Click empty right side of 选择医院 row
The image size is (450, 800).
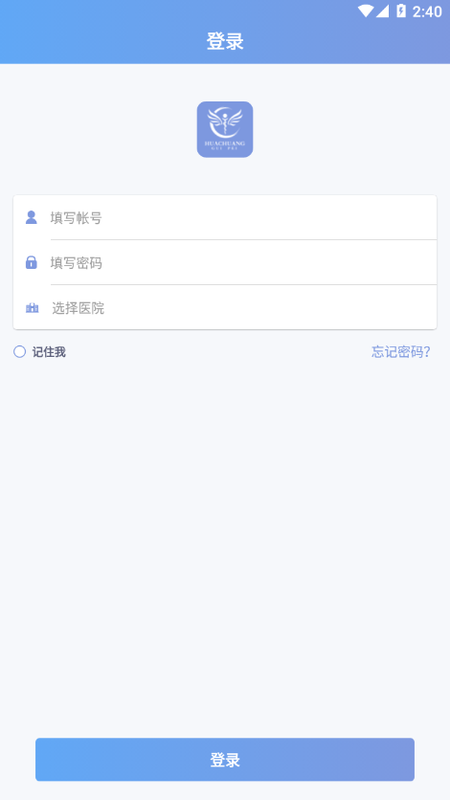[306, 308]
